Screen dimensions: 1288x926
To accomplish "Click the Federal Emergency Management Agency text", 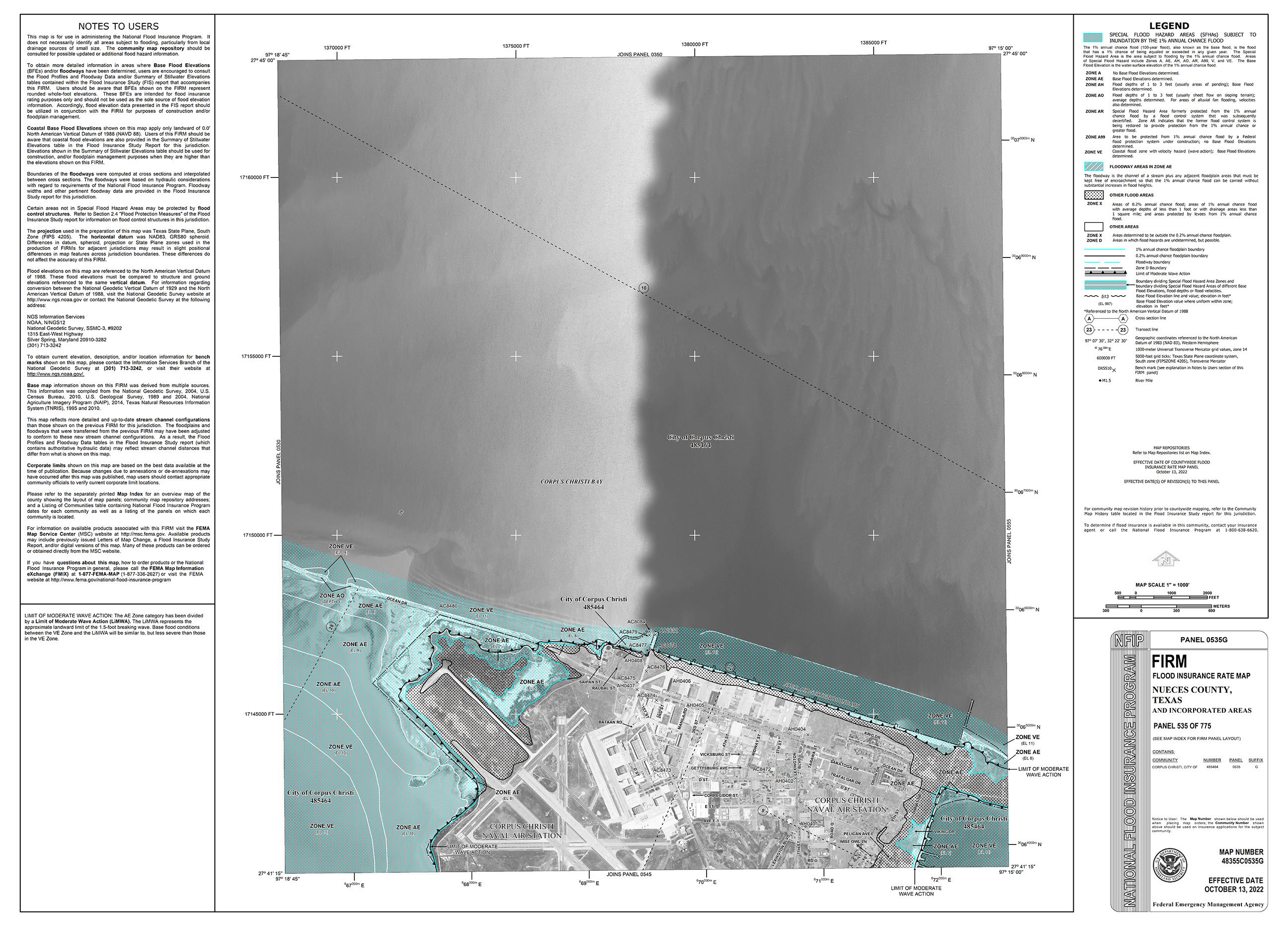I will point(1208,905).
